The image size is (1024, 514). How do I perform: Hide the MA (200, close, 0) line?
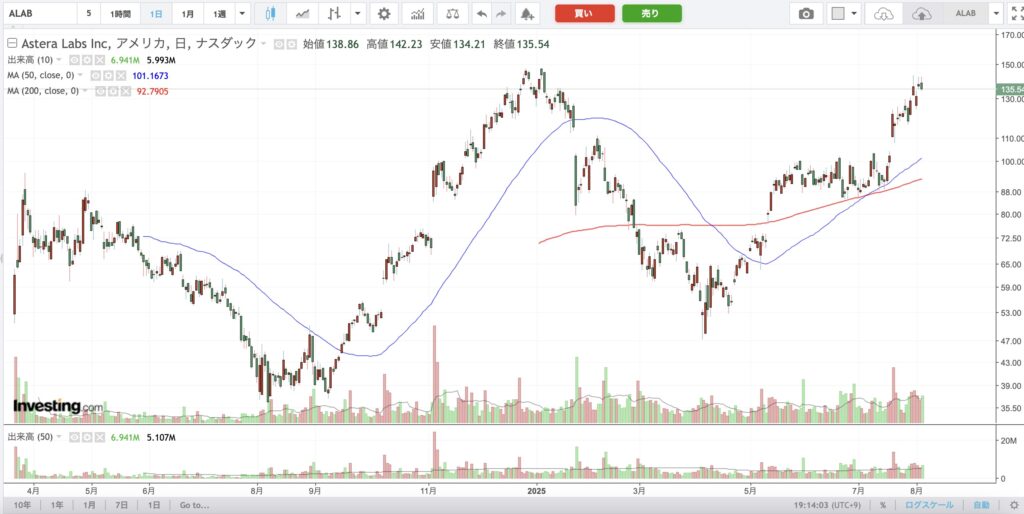pyautogui.click(x=100, y=91)
